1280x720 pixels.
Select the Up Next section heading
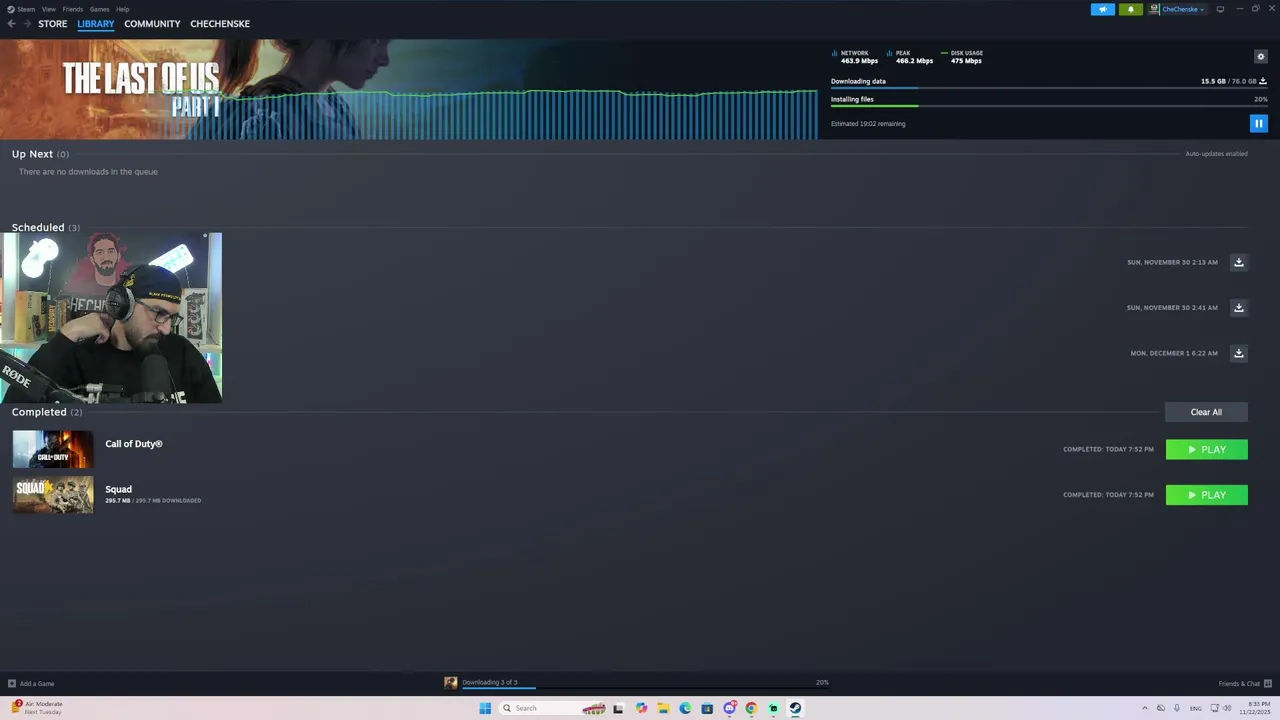tap(32, 154)
